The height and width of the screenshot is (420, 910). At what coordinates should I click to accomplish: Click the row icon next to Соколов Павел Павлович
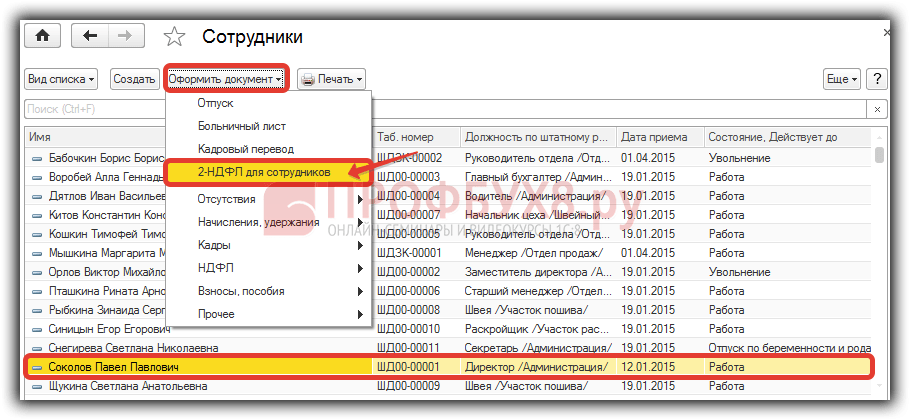38,368
